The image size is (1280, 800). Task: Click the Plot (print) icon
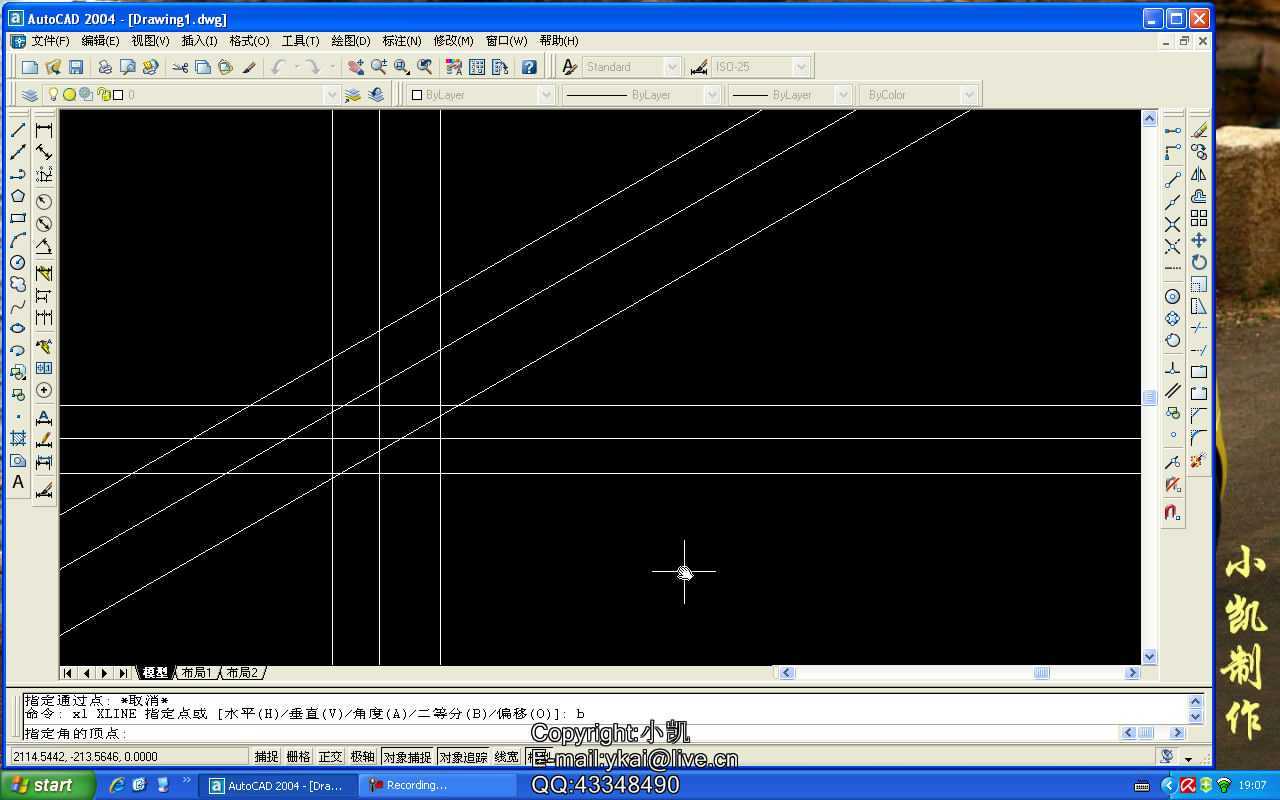tap(105, 67)
